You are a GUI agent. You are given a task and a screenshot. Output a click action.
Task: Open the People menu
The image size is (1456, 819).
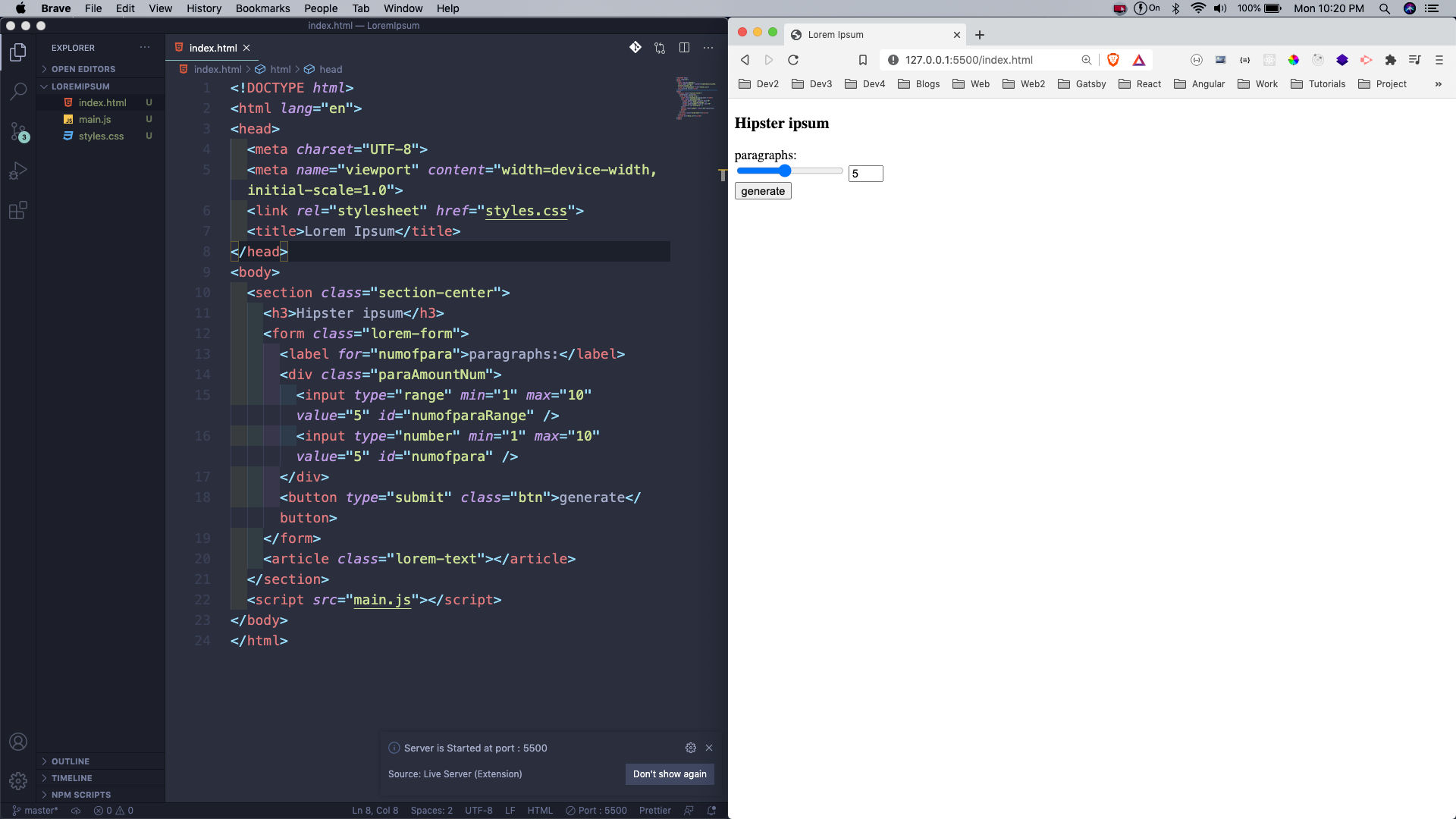321,8
